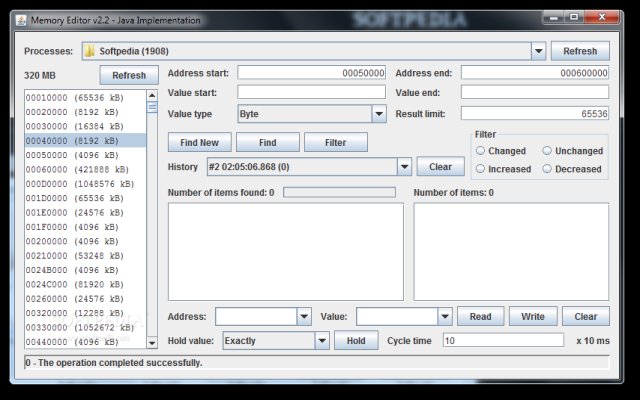Click the Value combo text field
The height and width of the screenshot is (400, 640).
tap(397, 316)
